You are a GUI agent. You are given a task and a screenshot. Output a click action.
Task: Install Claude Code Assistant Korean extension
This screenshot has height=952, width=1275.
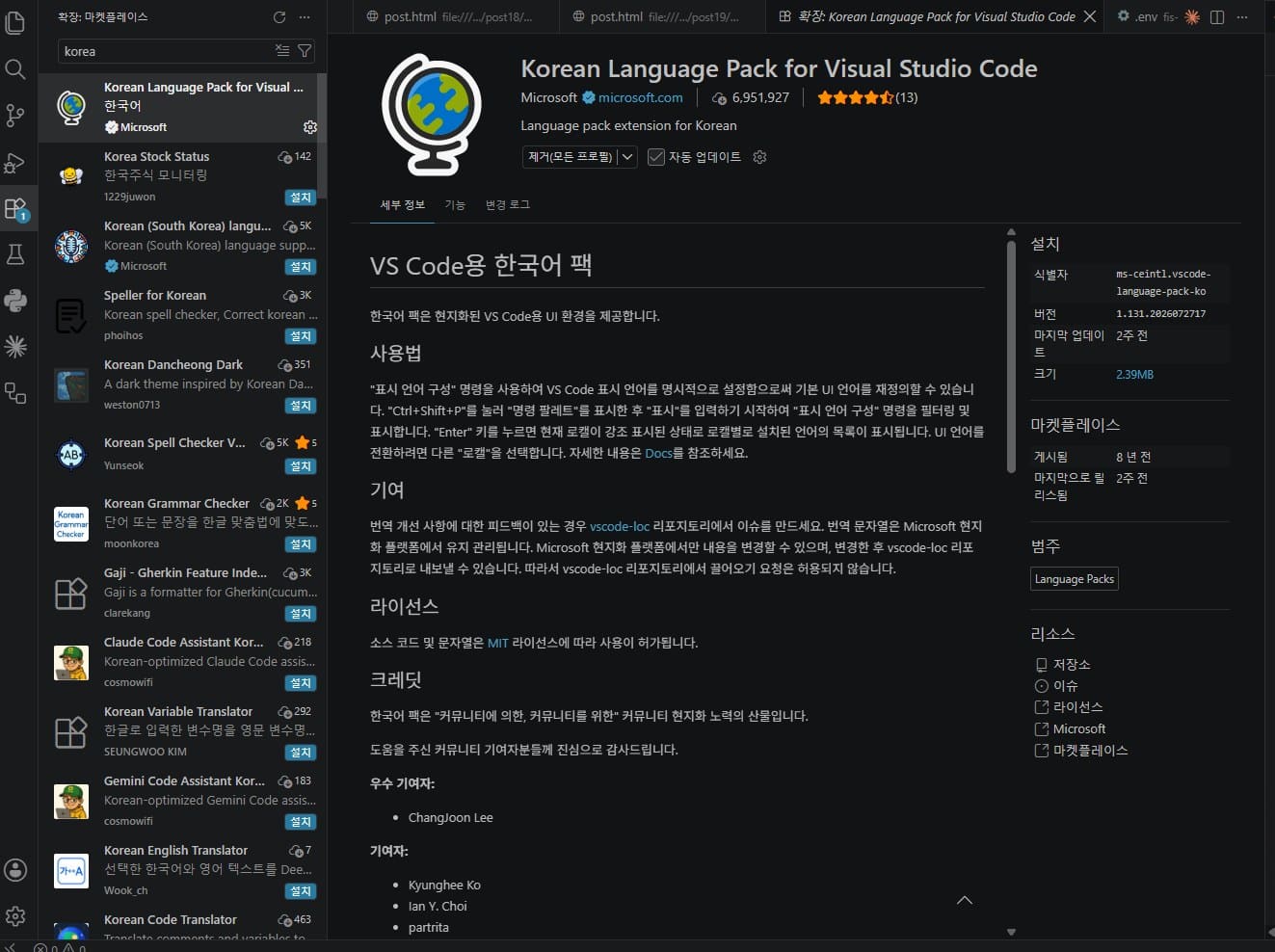(301, 683)
